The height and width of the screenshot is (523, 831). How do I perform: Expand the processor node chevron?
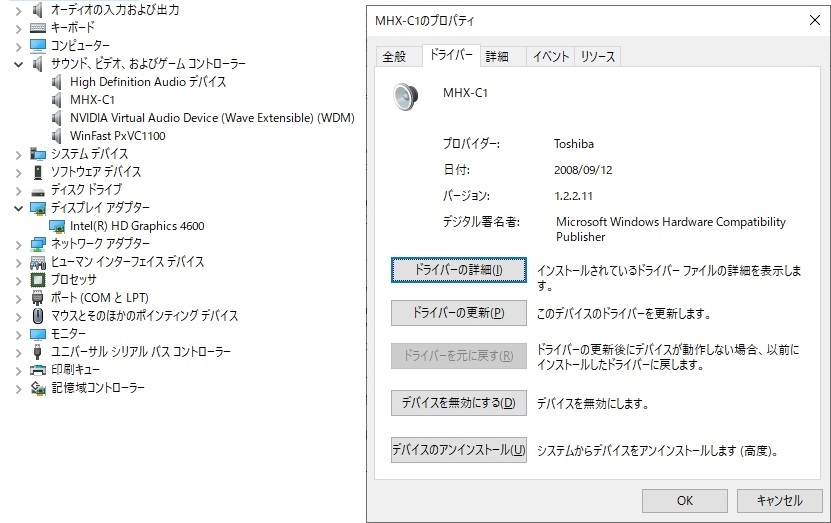(x=18, y=280)
